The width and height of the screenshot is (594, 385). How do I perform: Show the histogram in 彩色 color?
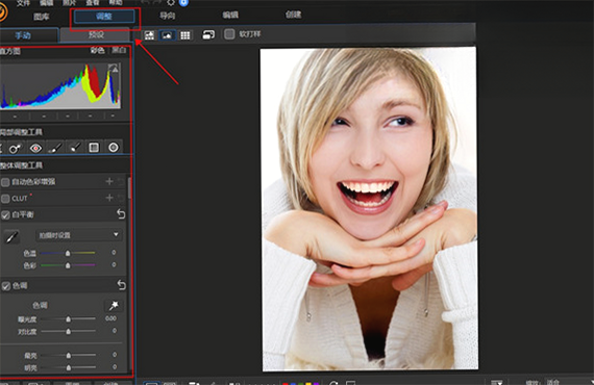pos(97,50)
